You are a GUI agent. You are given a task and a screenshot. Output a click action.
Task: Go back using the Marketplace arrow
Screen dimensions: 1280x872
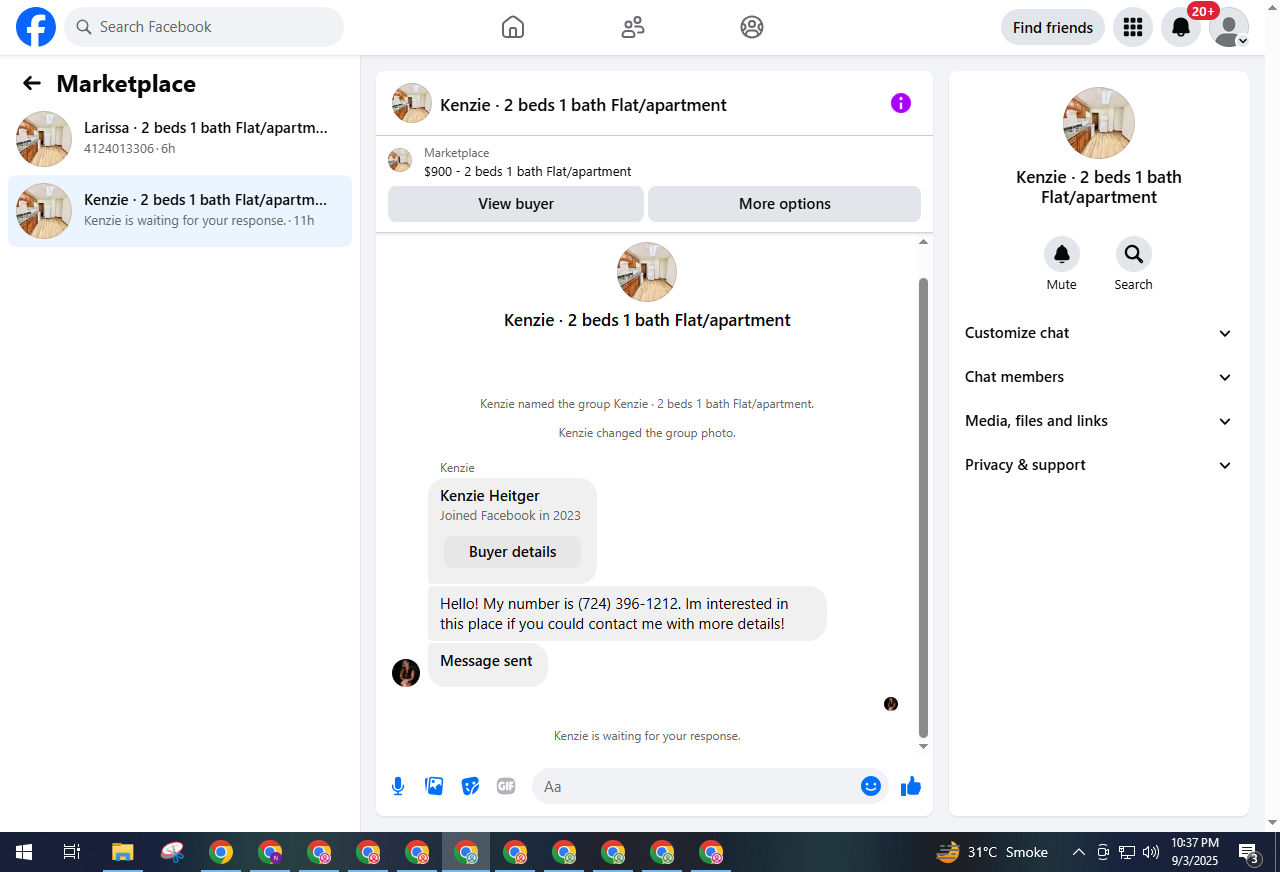(x=32, y=84)
